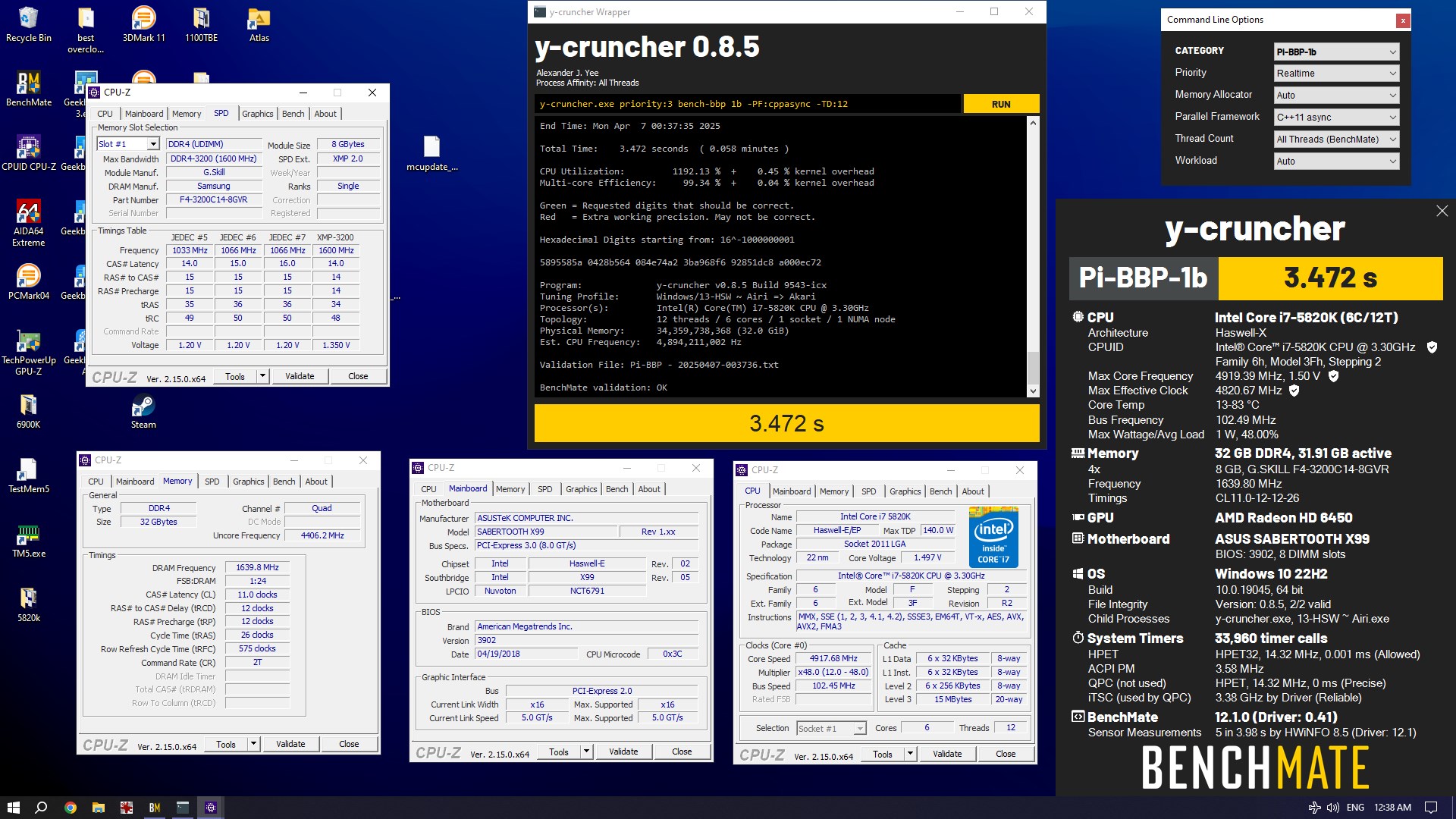This screenshot has height=819, width=1456.
Task: Switch to CPU-Z taskbar icon
Action: coord(211,808)
